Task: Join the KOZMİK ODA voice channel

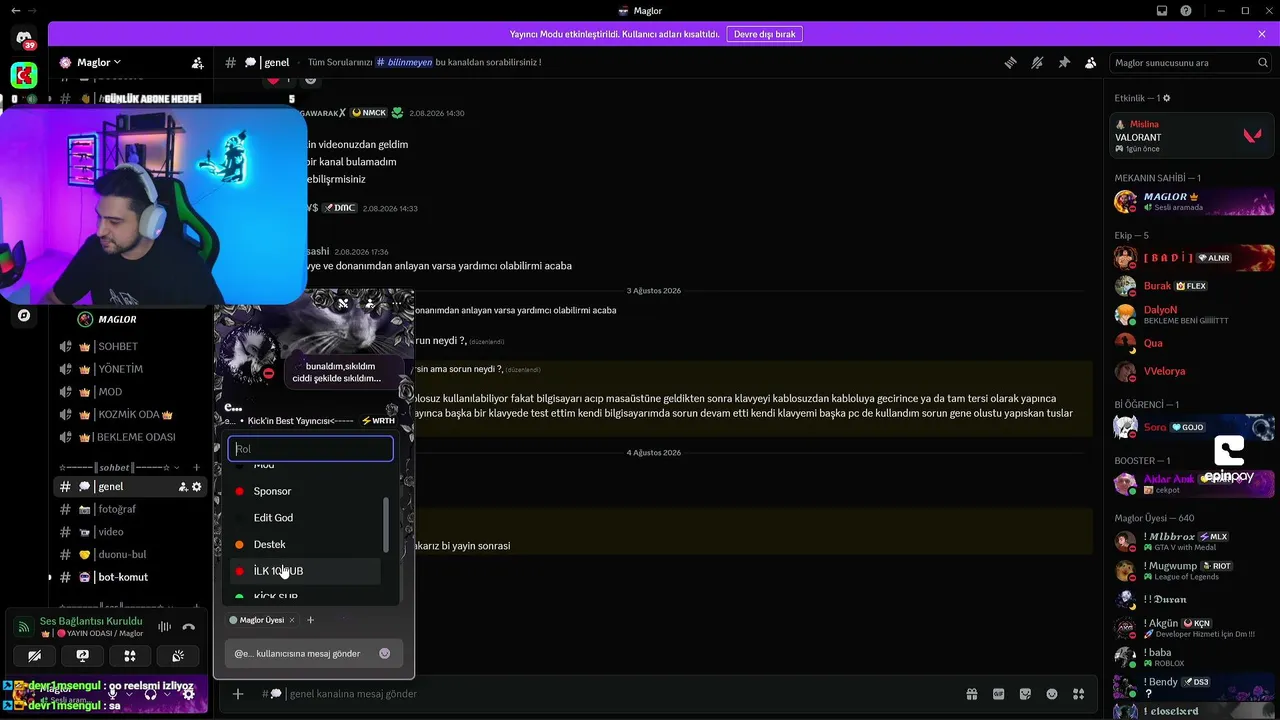Action: 130,415
